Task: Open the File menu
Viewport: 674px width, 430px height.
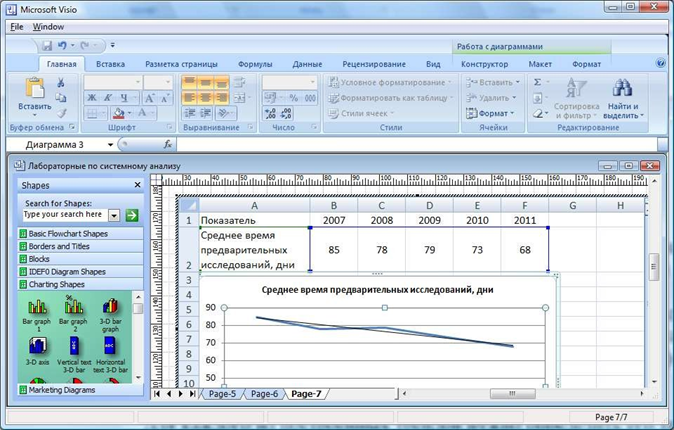Action: (17, 27)
